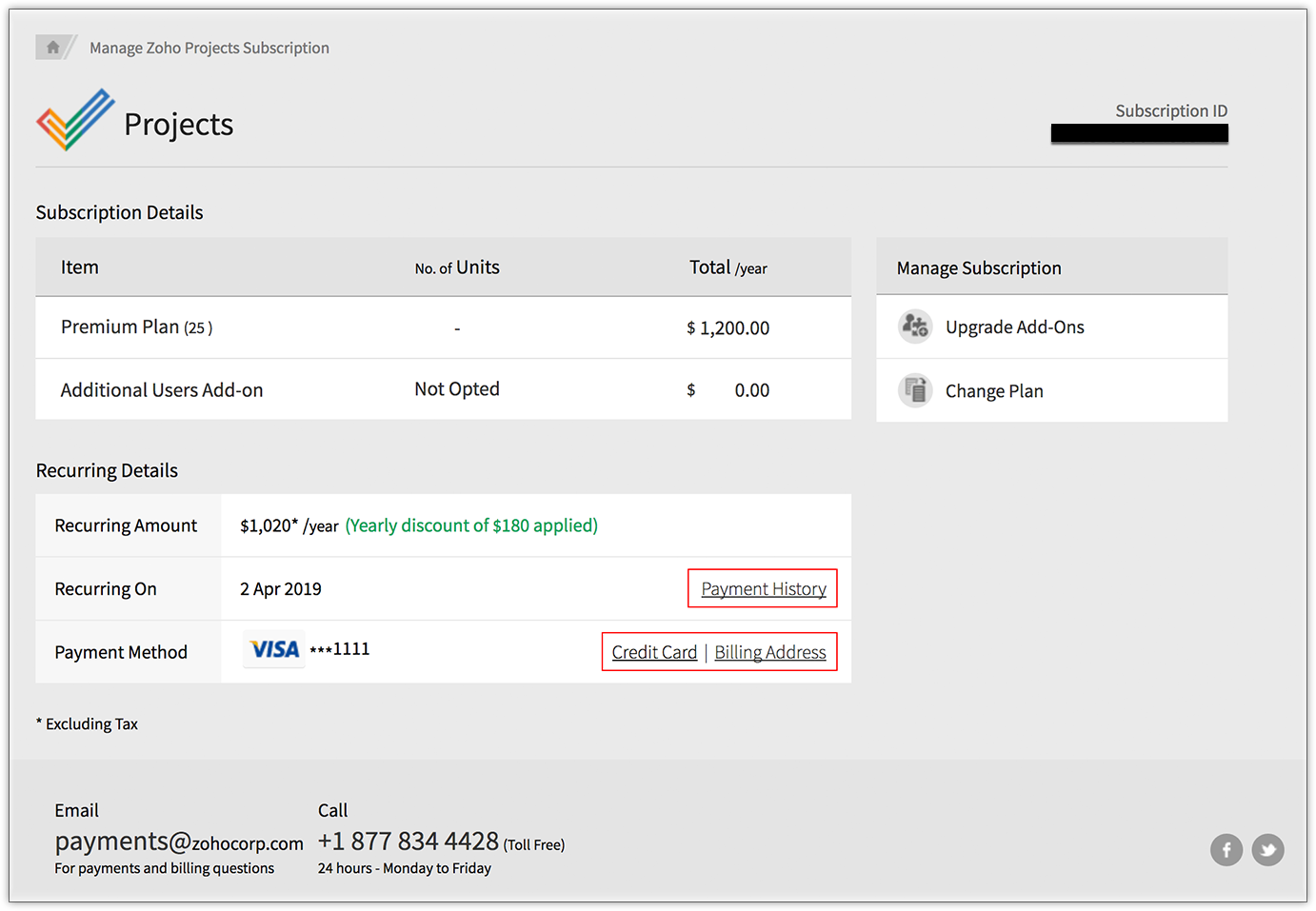The image size is (1316, 911).
Task: Click the payments@zohocorp.com email address
Action: point(179,842)
